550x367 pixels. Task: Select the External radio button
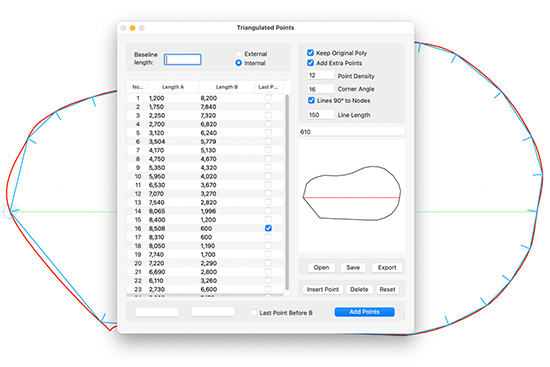tap(239, 54)
